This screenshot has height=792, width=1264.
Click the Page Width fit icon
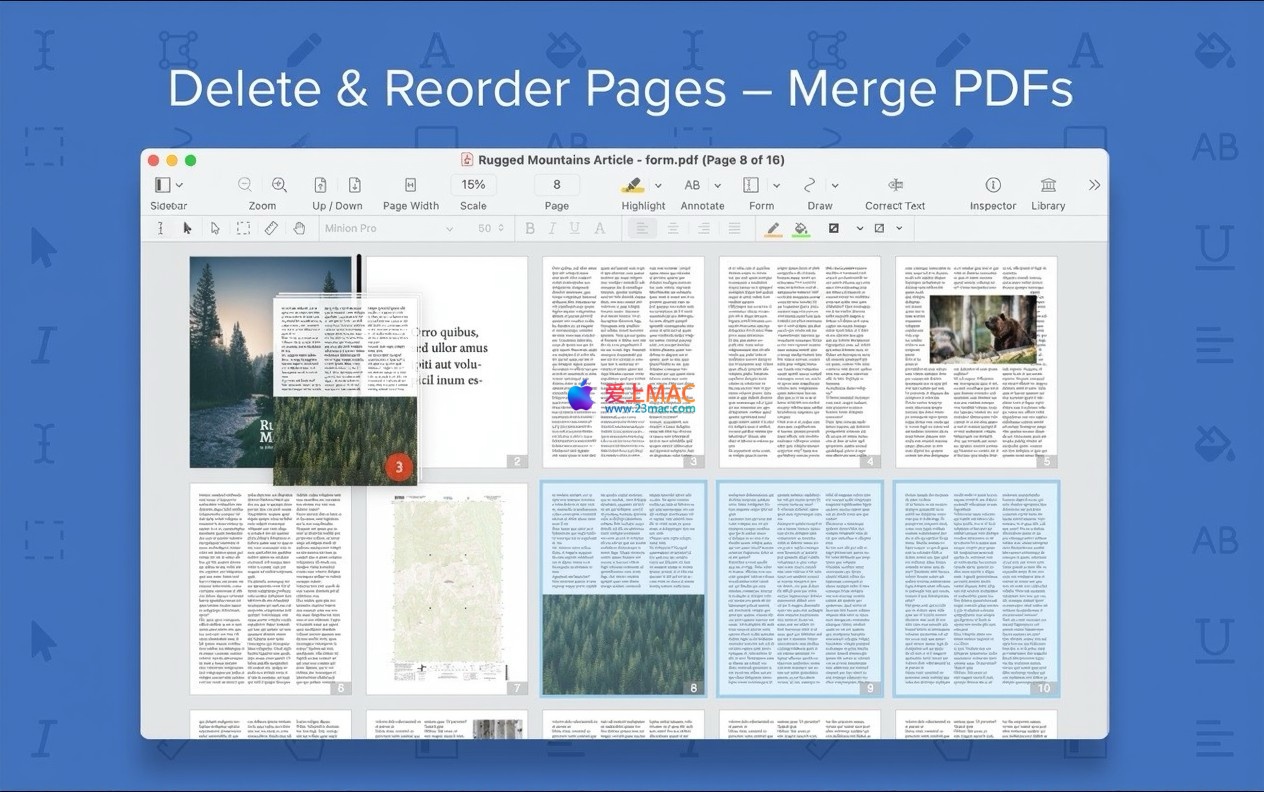tap(410, 185)
